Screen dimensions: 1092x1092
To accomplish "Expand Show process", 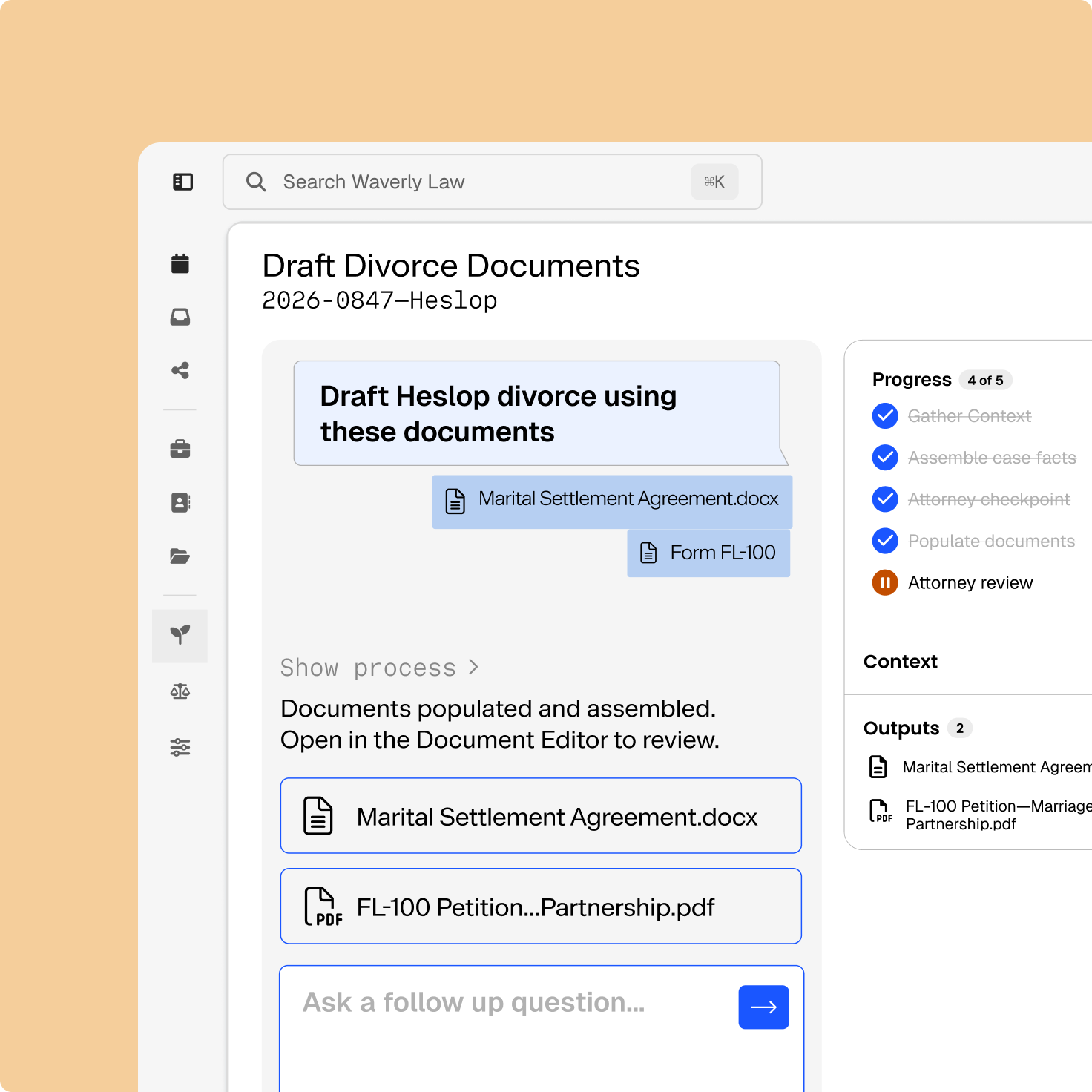I will 379,668.
